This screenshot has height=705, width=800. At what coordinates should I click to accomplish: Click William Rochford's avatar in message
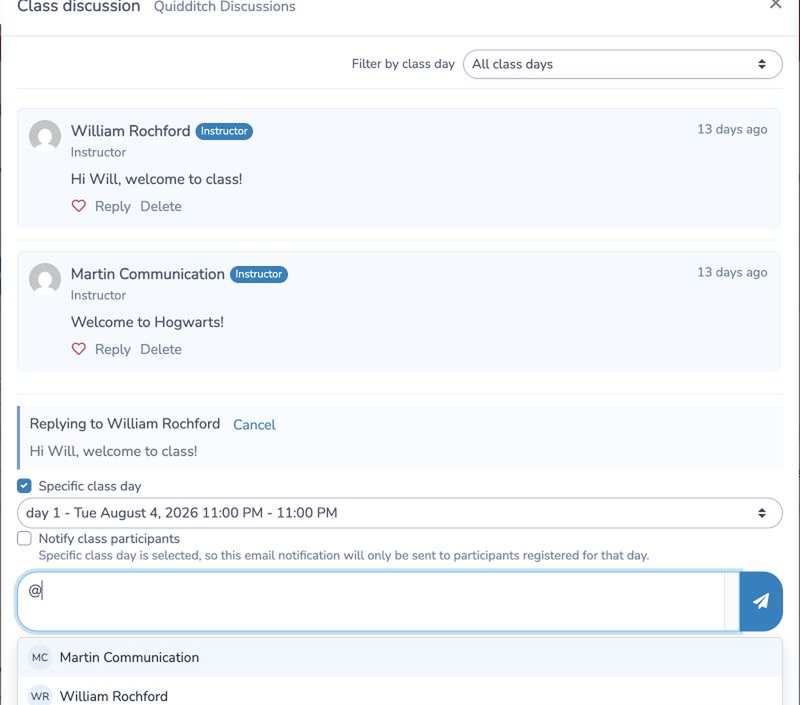click(45, 136)
